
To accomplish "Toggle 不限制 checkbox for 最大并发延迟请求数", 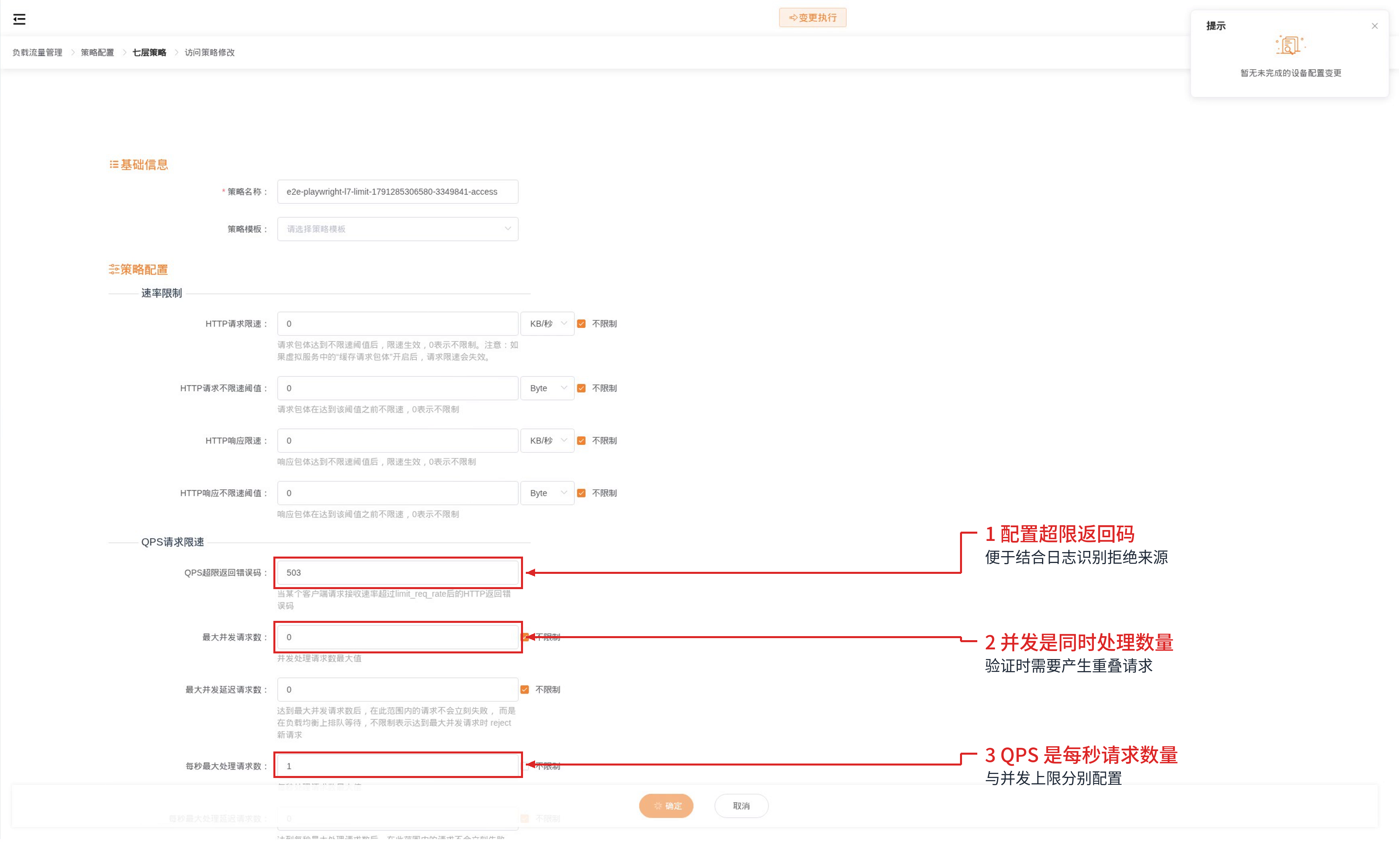I will pyautogui.click(x=524, y=690).
